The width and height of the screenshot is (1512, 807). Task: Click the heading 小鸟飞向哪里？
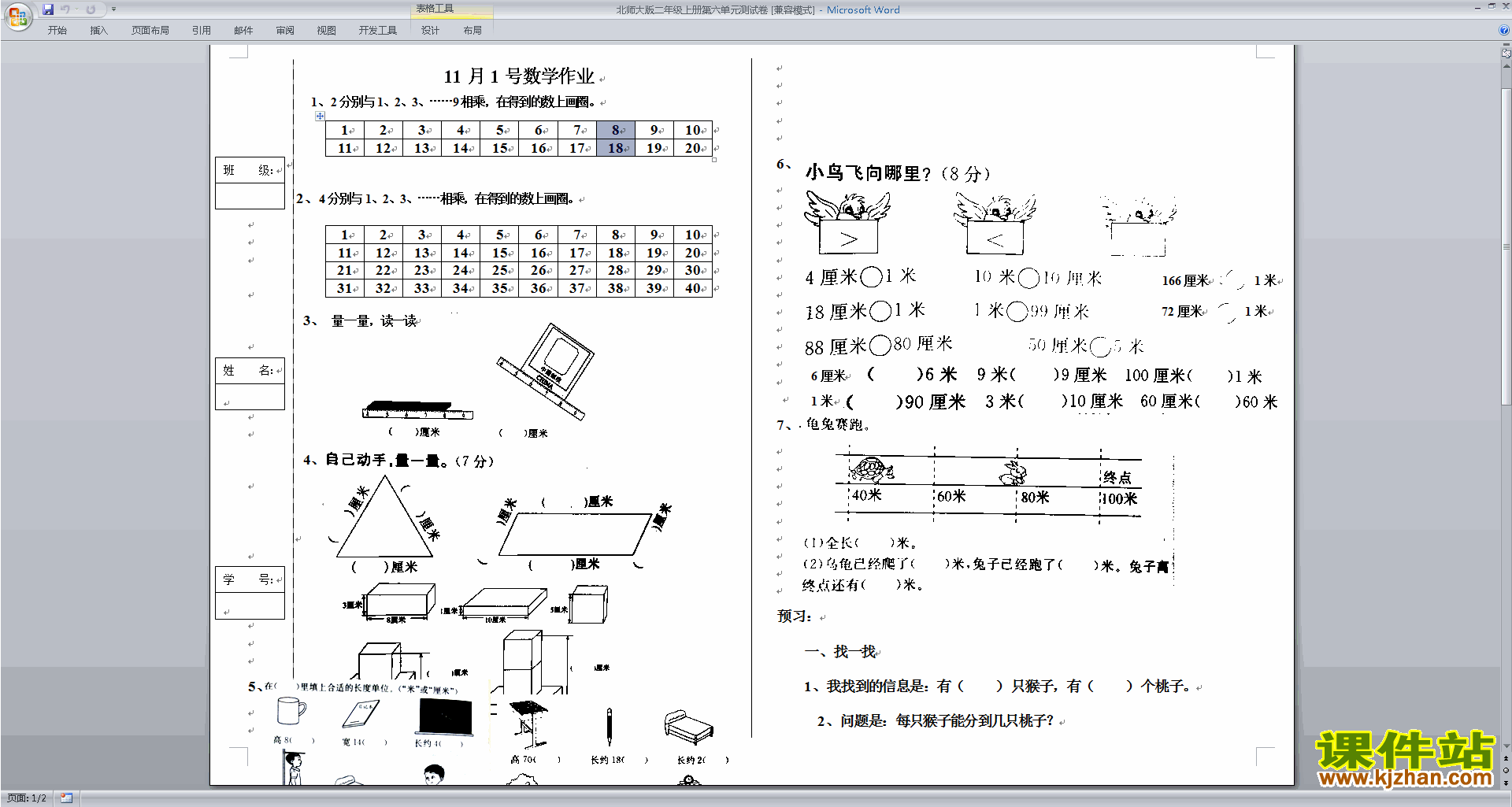[x=867, y=172]
